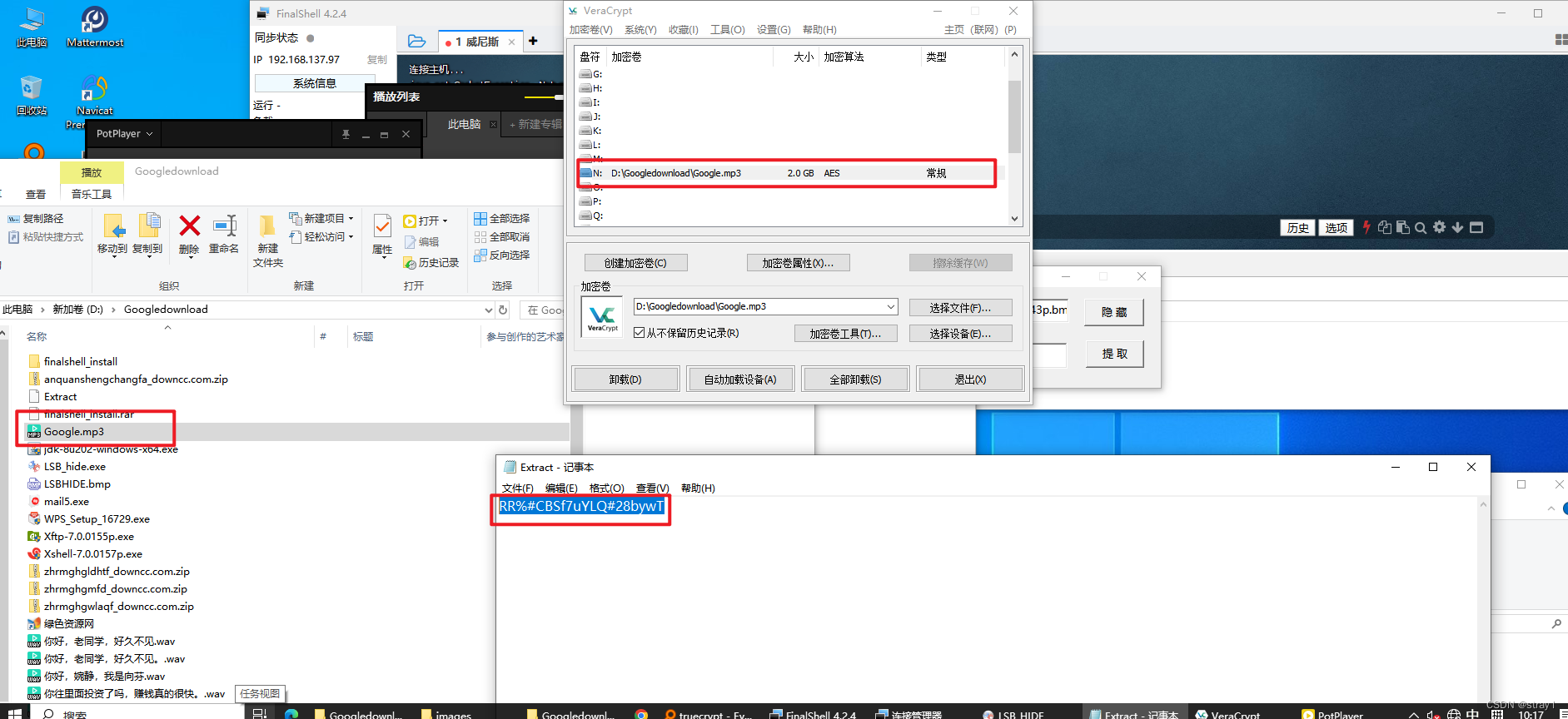The width and height of the screenshot is (1568, 719).
Task: Click Copy path (复制路径) in ribbon
Action: tap(35, 218)
